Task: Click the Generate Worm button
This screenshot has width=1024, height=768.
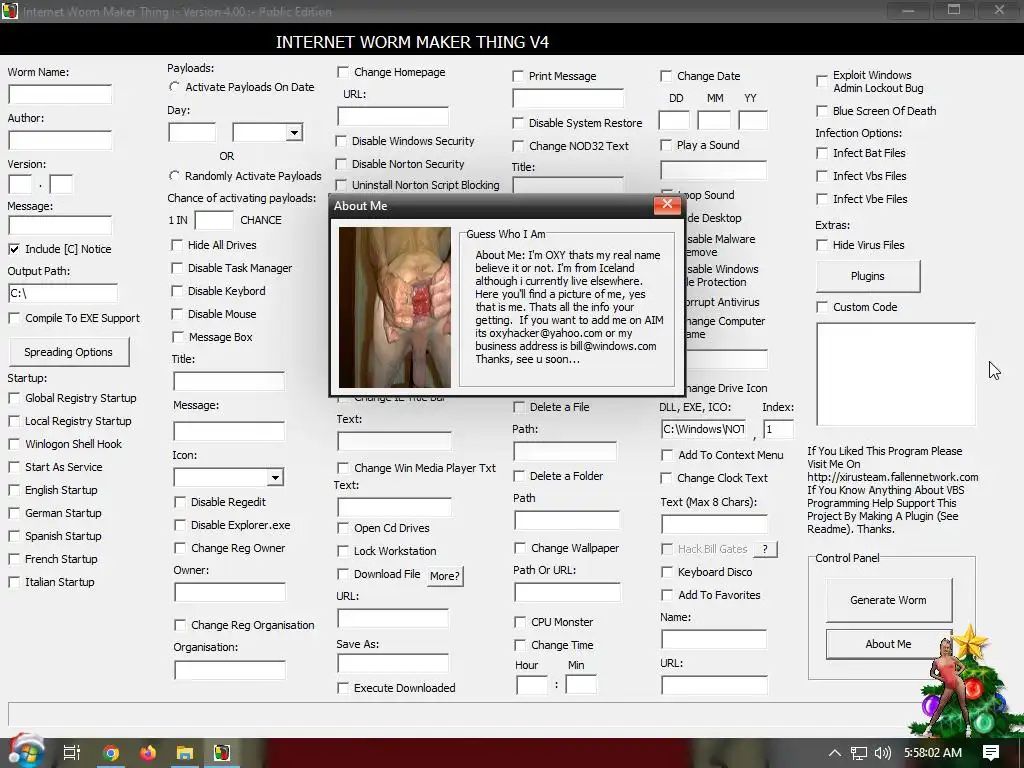Action: tap(888, 600)
